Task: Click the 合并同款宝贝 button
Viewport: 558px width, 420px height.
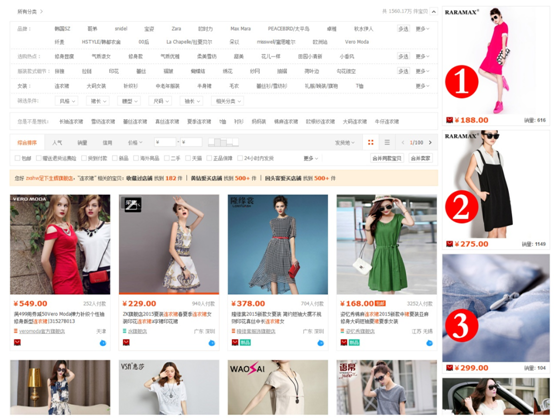Action: [387, 158]
